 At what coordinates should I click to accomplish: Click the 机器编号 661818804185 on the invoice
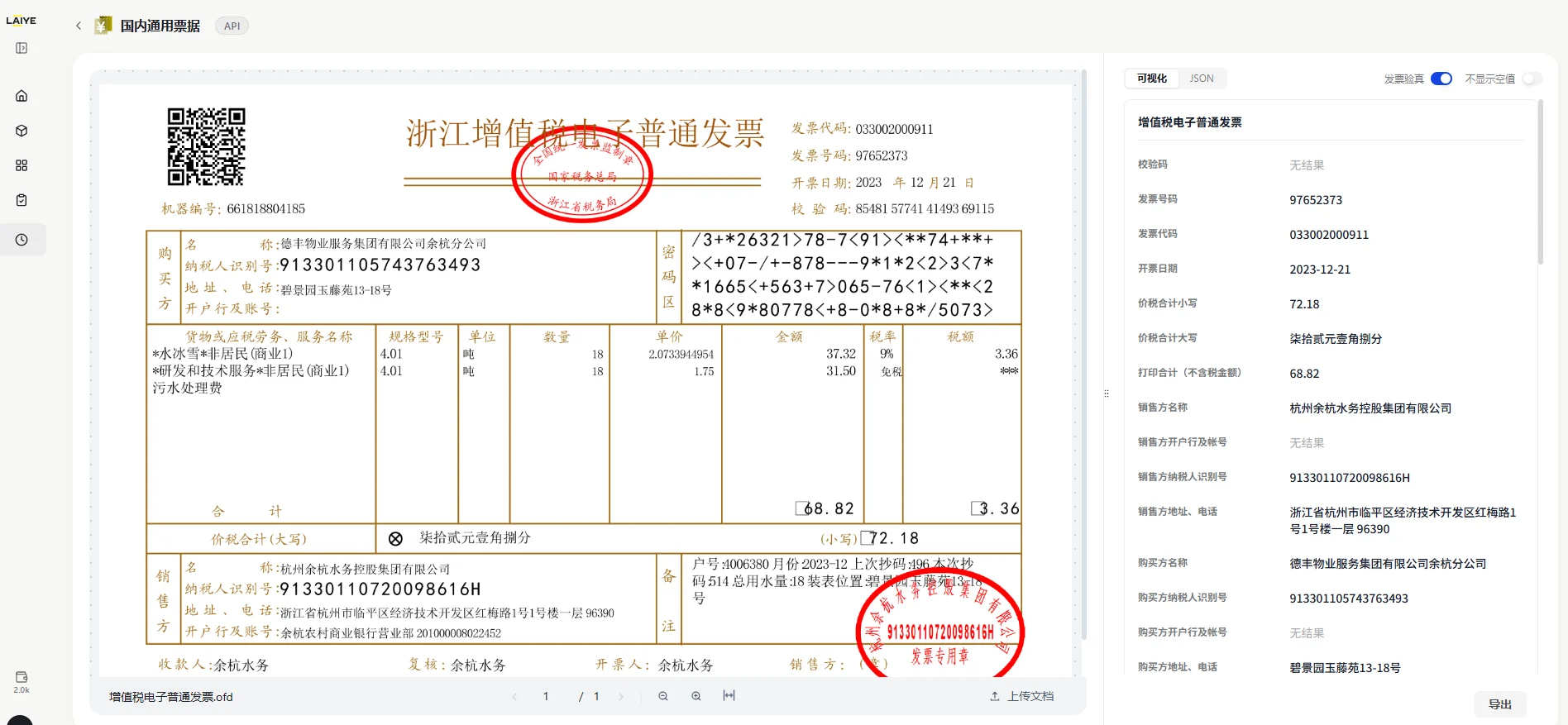point(233,209)
